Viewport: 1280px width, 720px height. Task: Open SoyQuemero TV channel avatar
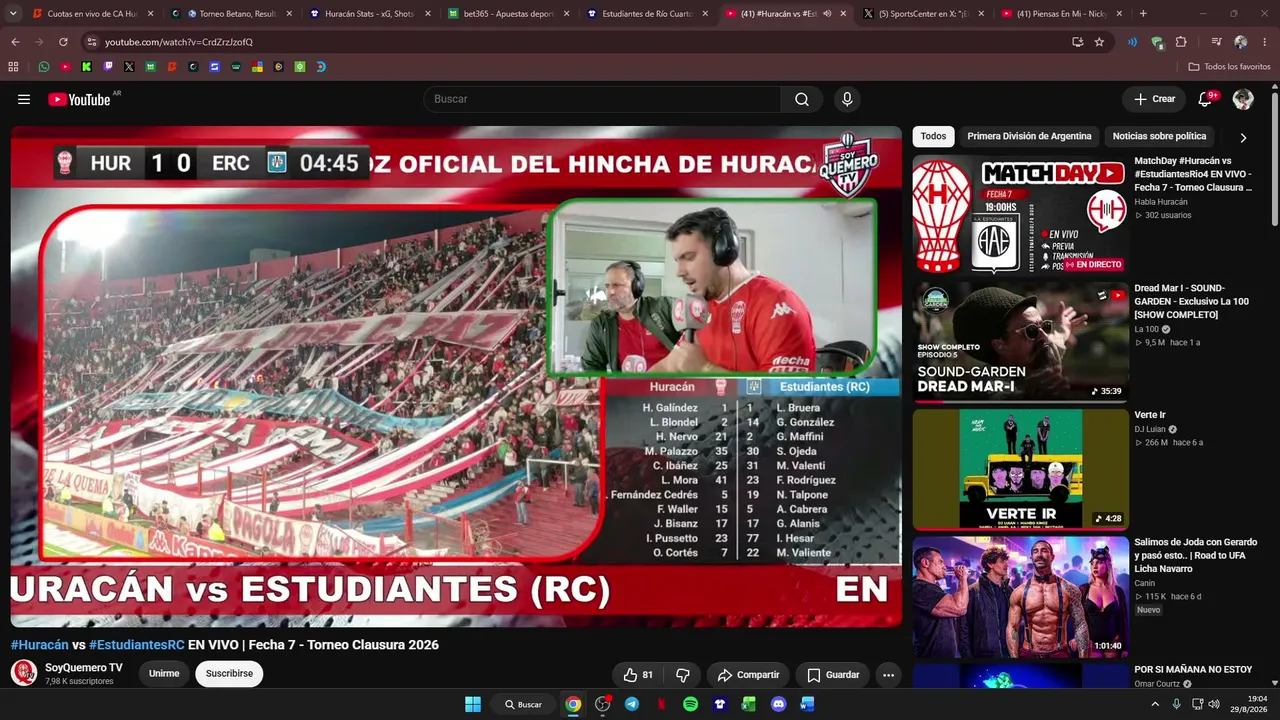click(x=24, y=673)
